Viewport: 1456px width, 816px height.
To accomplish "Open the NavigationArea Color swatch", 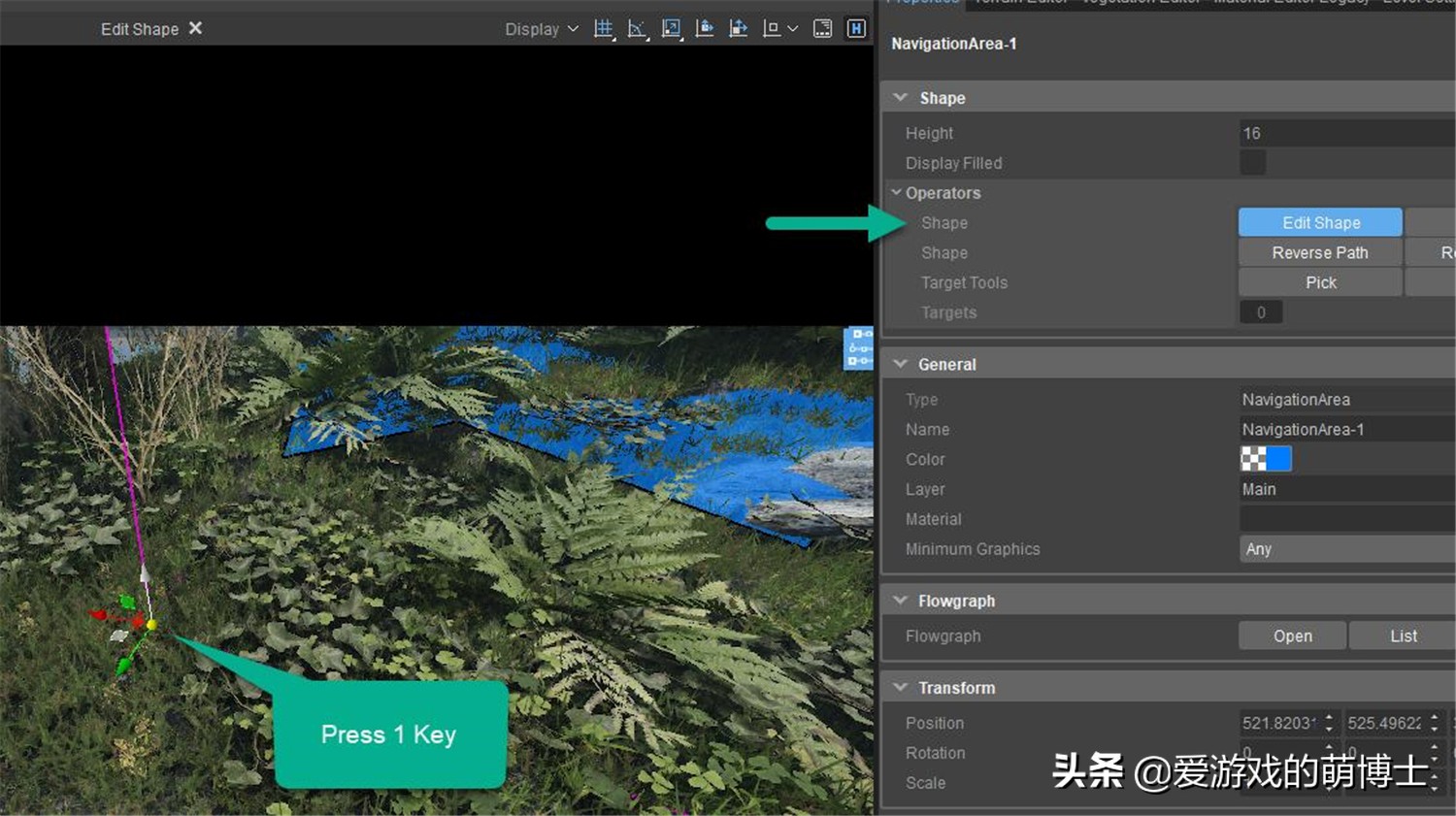I will point(1266,460).
